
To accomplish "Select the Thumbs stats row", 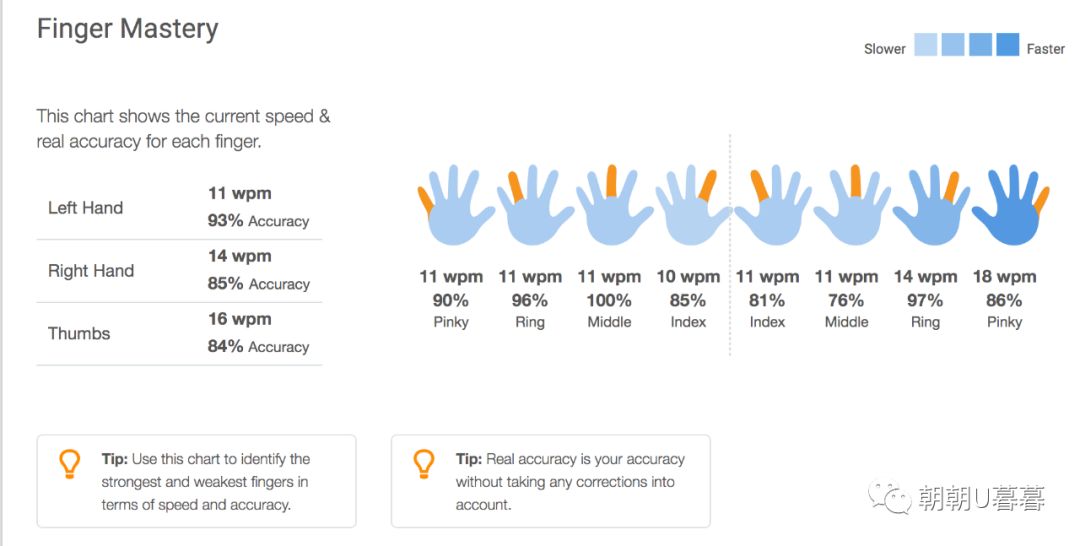I will [179, 334].
